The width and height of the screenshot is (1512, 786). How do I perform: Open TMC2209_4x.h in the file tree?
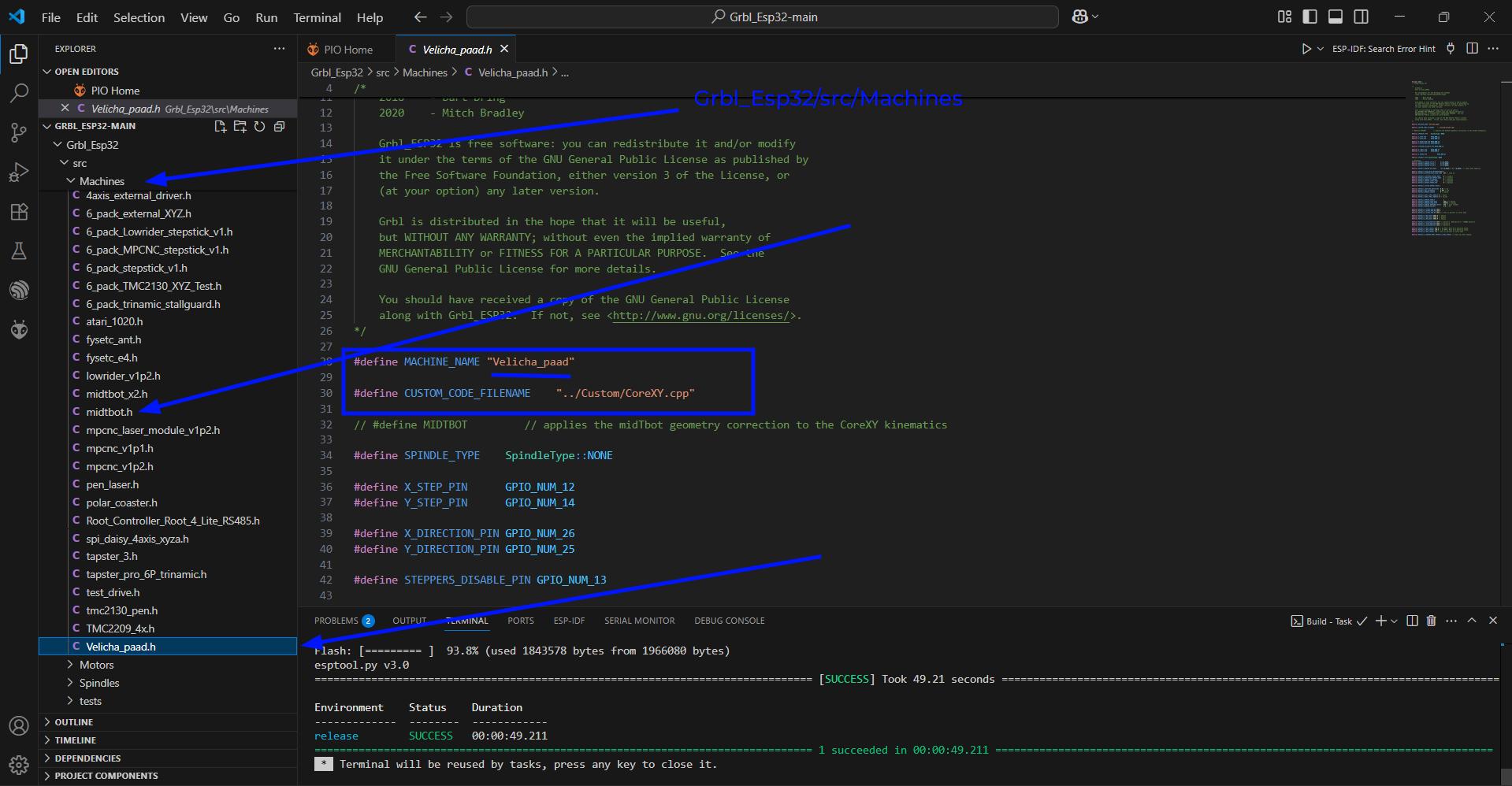click(x=120, y=628)
